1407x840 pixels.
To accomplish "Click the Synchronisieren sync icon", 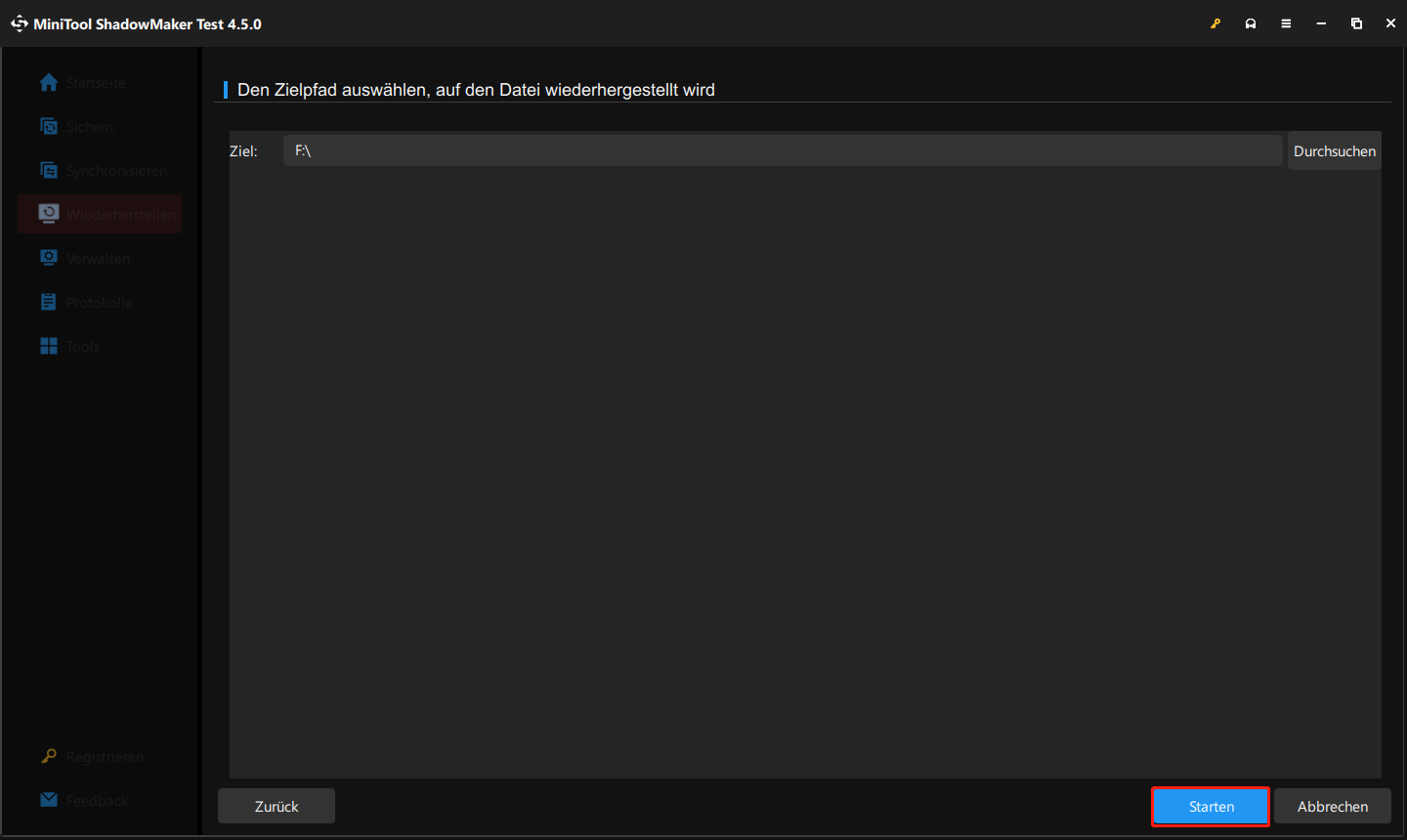I will pyautogui.click(x=49, y=170).
